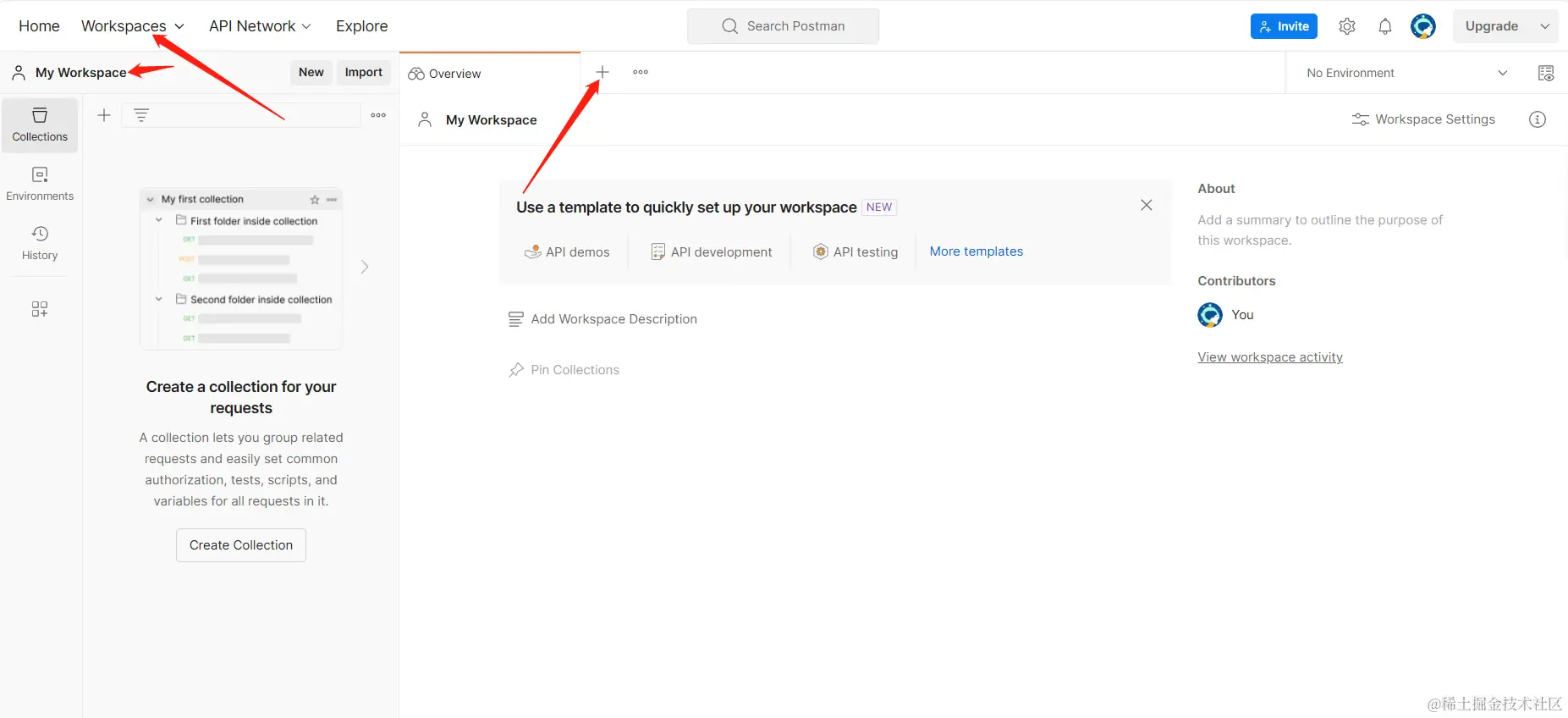Image resolution: width=1568 pixels, height=718 pixels.
Task: Click the Create Collection button
Action: (241, 545)
